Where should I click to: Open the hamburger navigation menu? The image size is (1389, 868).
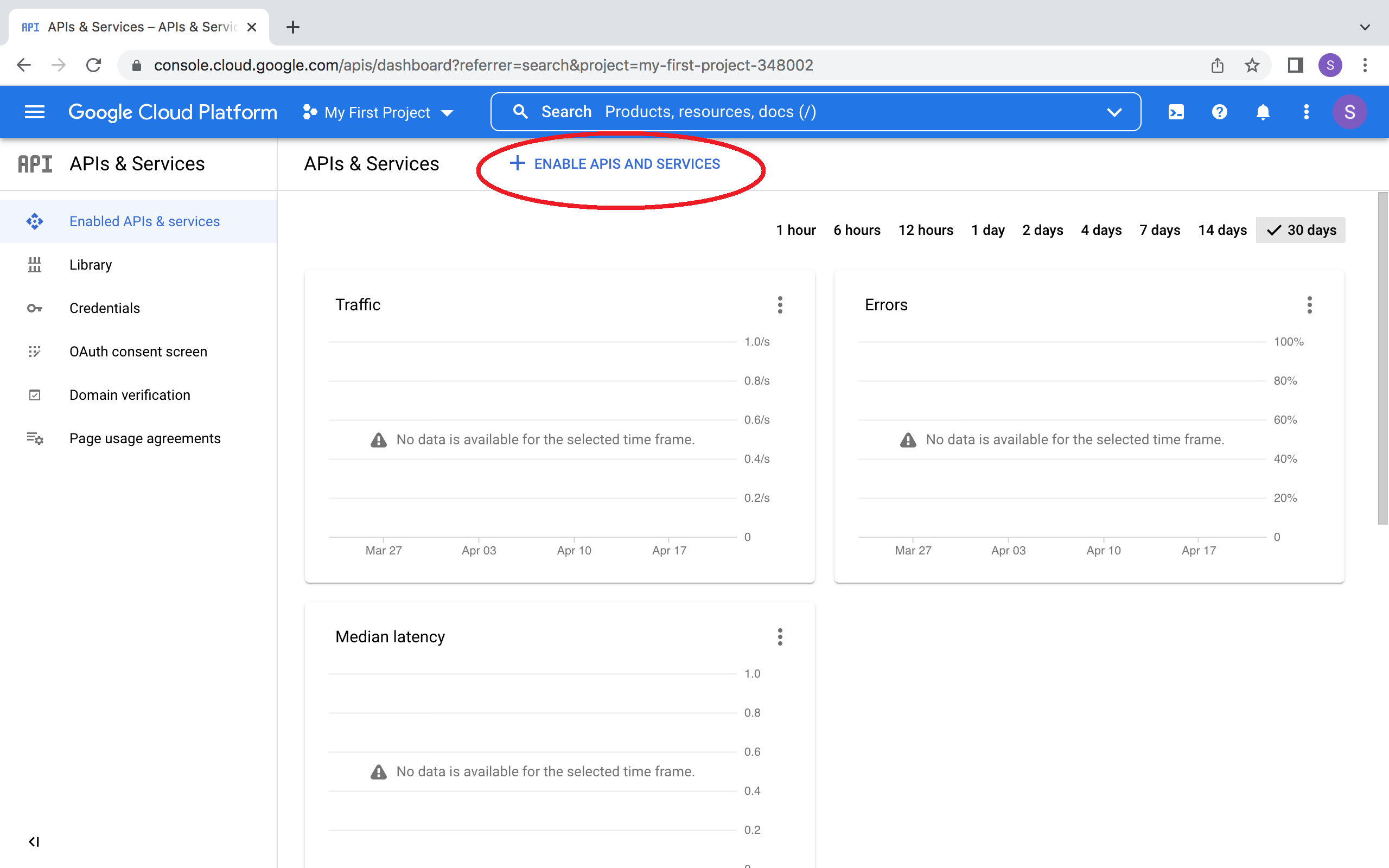[34, 112]
